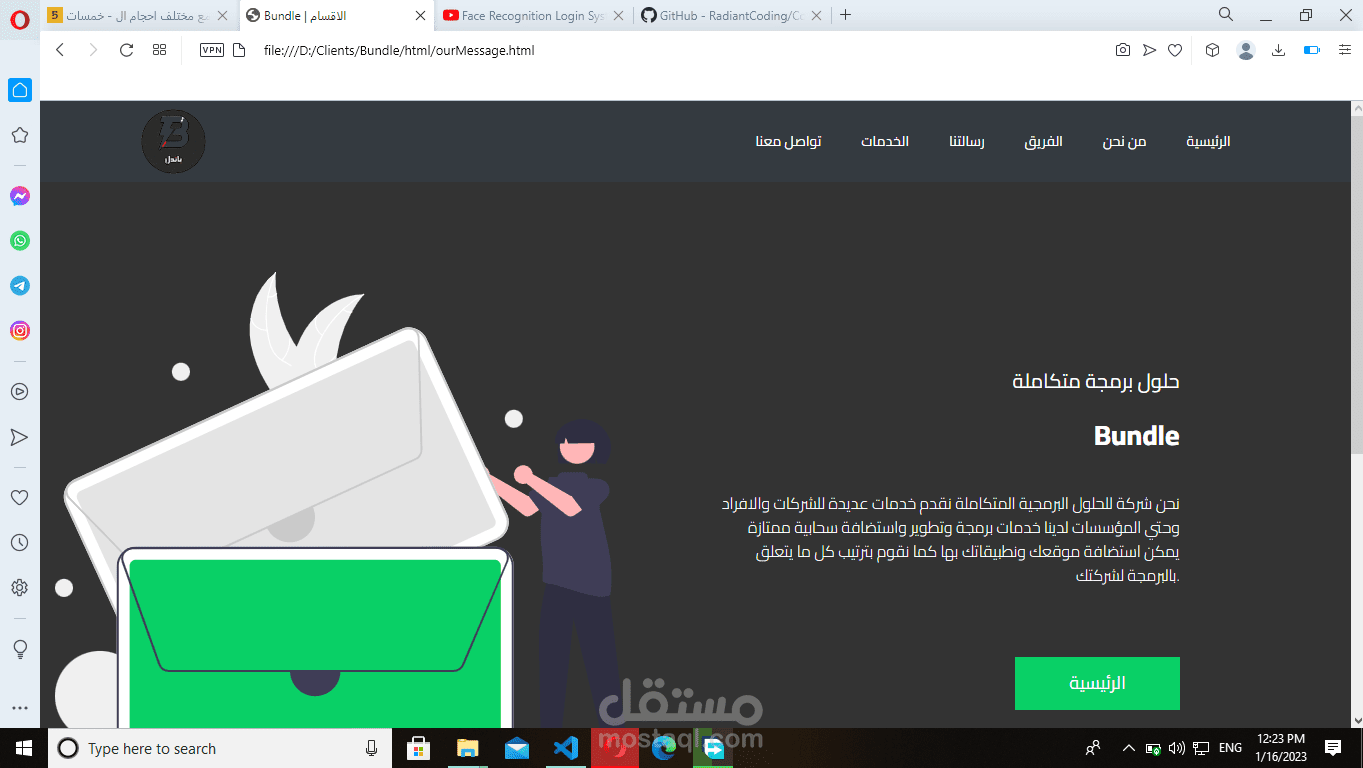1363x768 pixels.
Task: Open a new tab with plus button
Action: click(846, 15)
